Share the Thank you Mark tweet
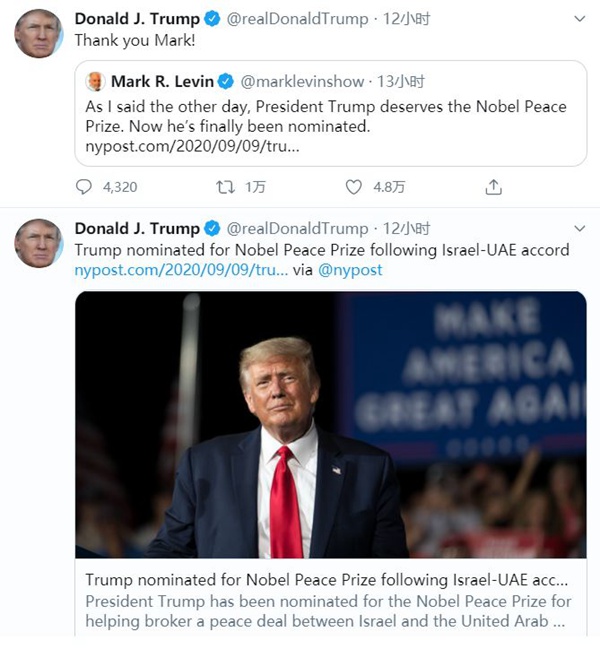 493,187
